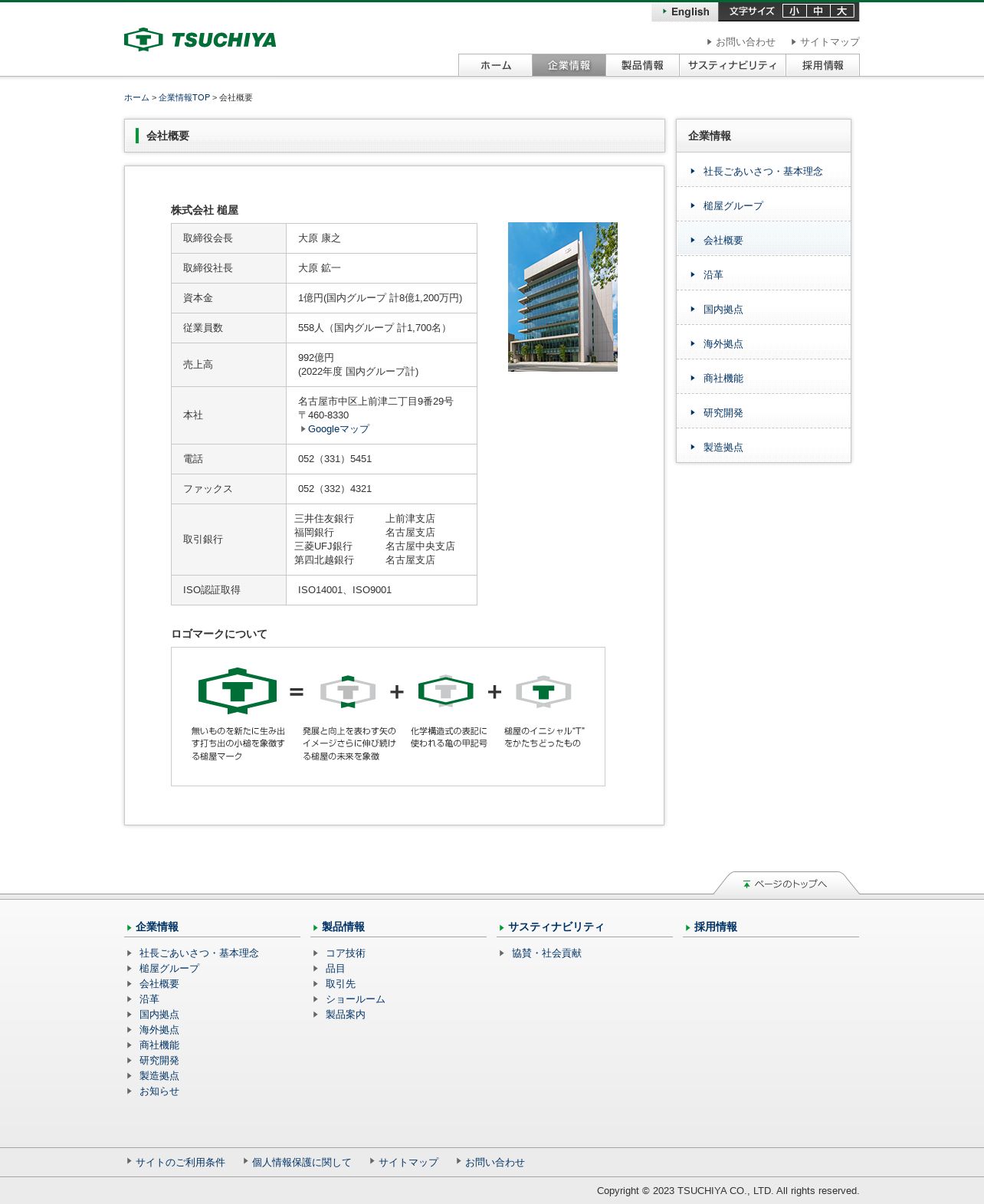Open サスティナビリティ footer heading
The image size is (984, 1204).
pos(556,927)
